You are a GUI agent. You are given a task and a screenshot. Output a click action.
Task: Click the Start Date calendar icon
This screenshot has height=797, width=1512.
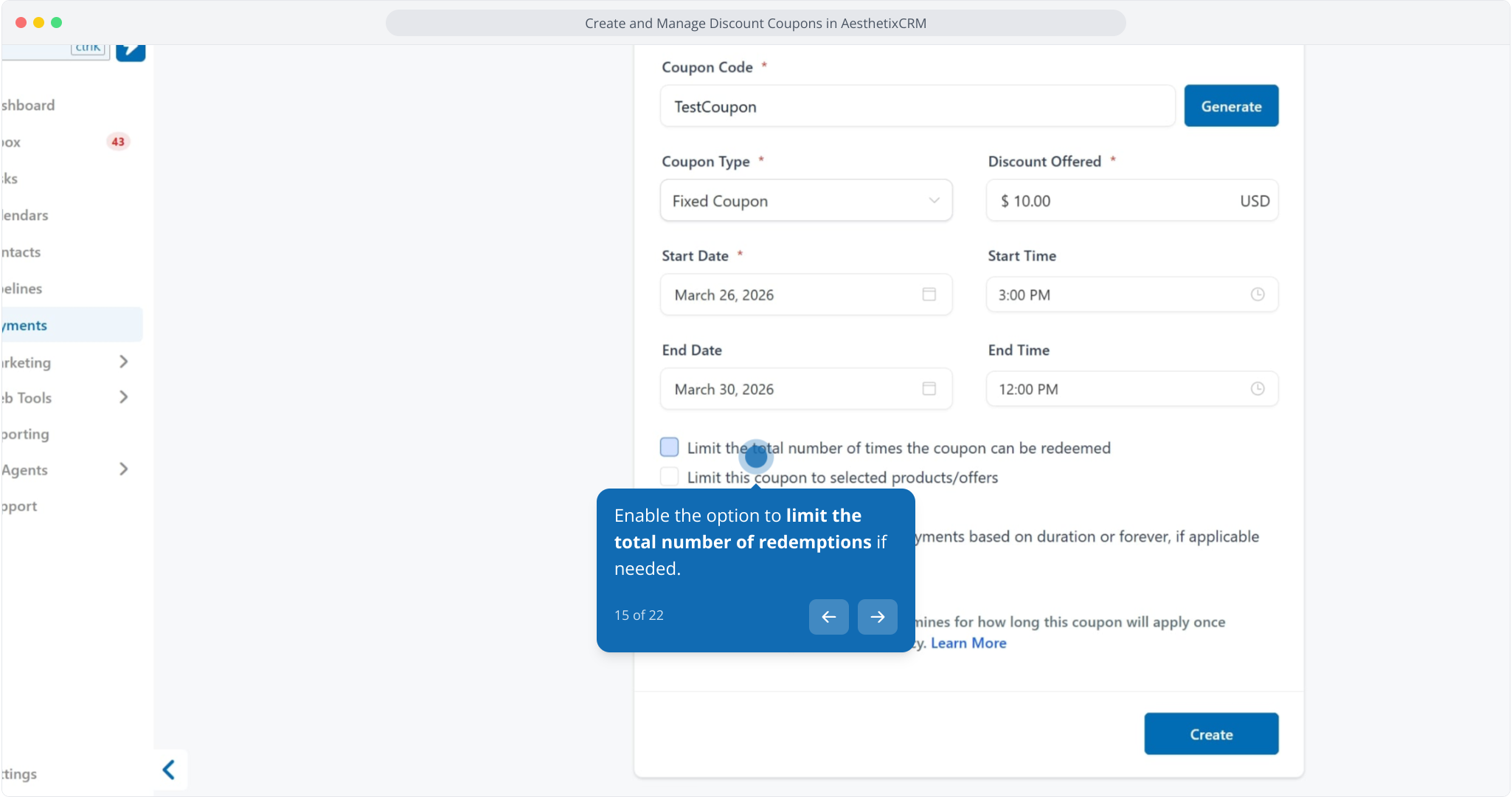pos(929,294)
